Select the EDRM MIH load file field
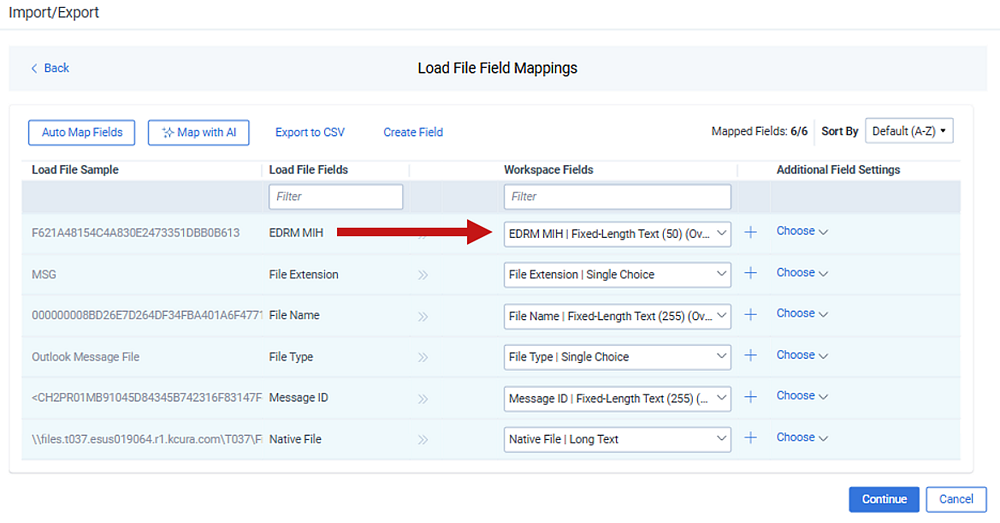The height and width of the screenshot is (523, 1000). (296, 233)
